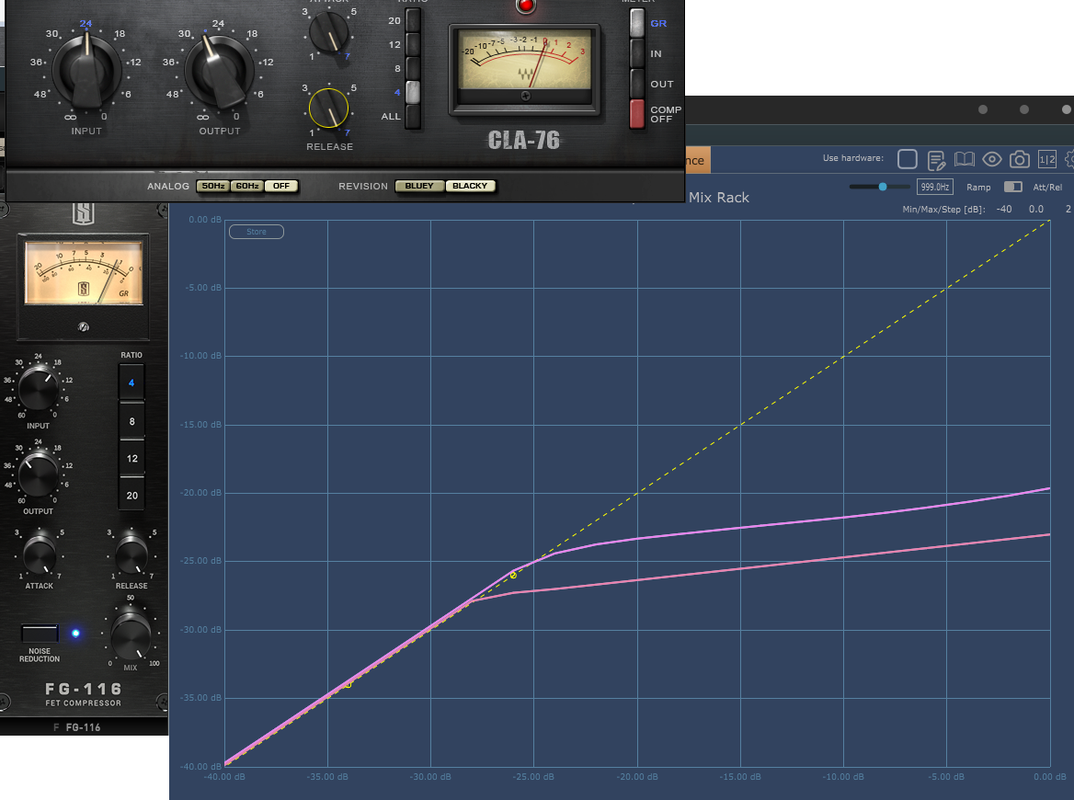Click FG-116 OUTPUT knob
The width and height of the screenshot is (1074, 800).
tap(38, 475)
